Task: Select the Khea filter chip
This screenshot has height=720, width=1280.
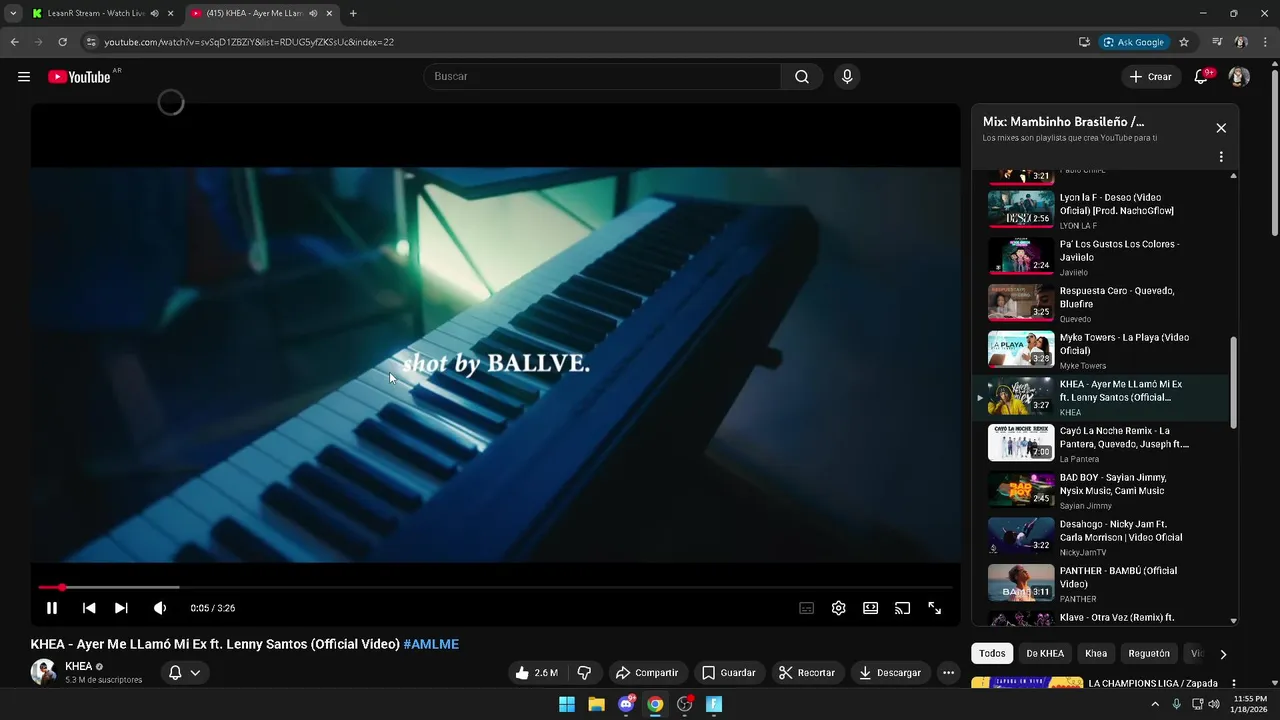Action: 1096,654
